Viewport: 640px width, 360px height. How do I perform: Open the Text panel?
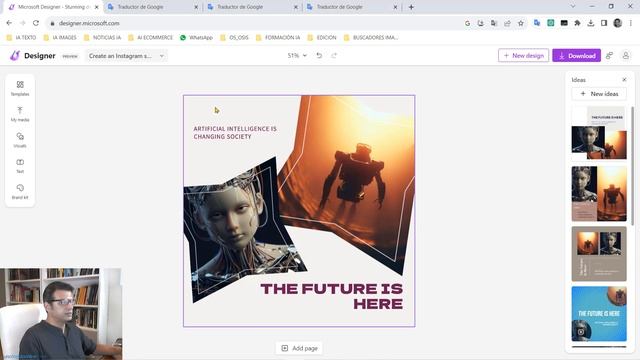pyautogui.click(x=20, y=166)
